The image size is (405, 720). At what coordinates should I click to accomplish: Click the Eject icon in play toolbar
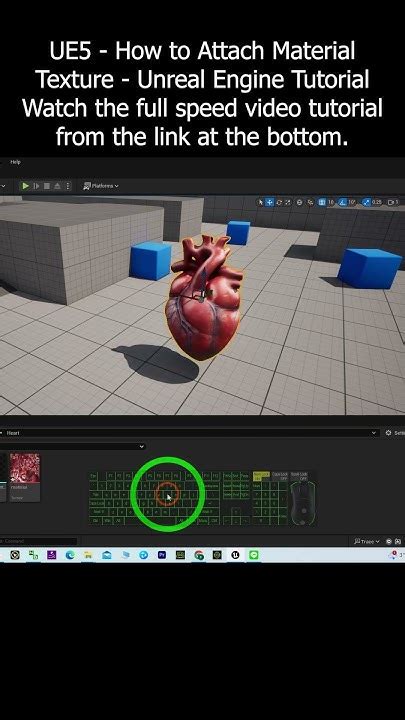point(57,186)
